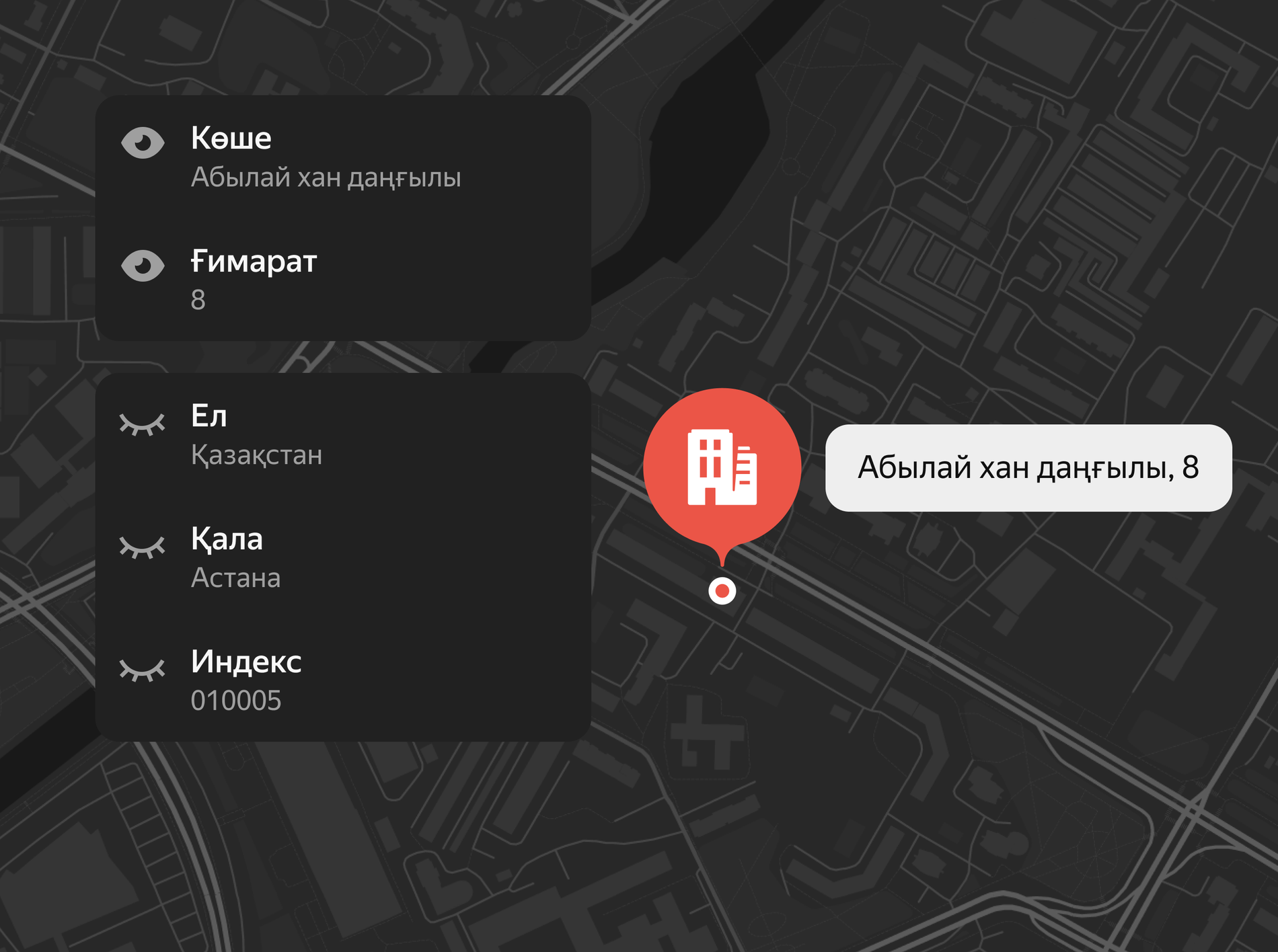Select the city value Астана

point(236,578)
